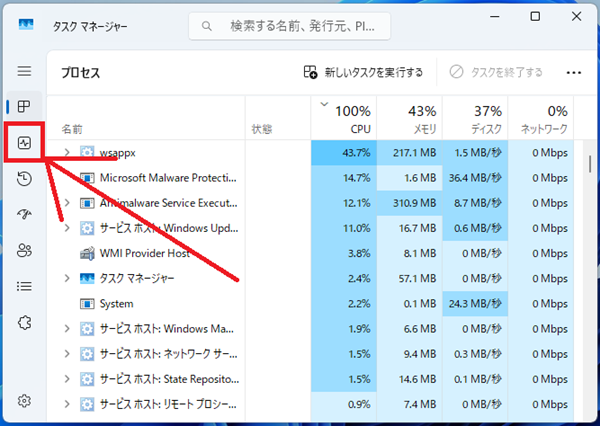Image resolution: width=600 pixels, height=426 pixels.
Task: Click the Antimalware Service Executable process icon
Action: 87,203
